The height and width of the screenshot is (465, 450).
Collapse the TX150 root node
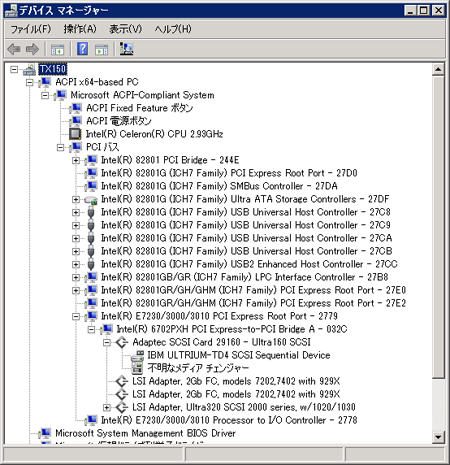[14, 69]
